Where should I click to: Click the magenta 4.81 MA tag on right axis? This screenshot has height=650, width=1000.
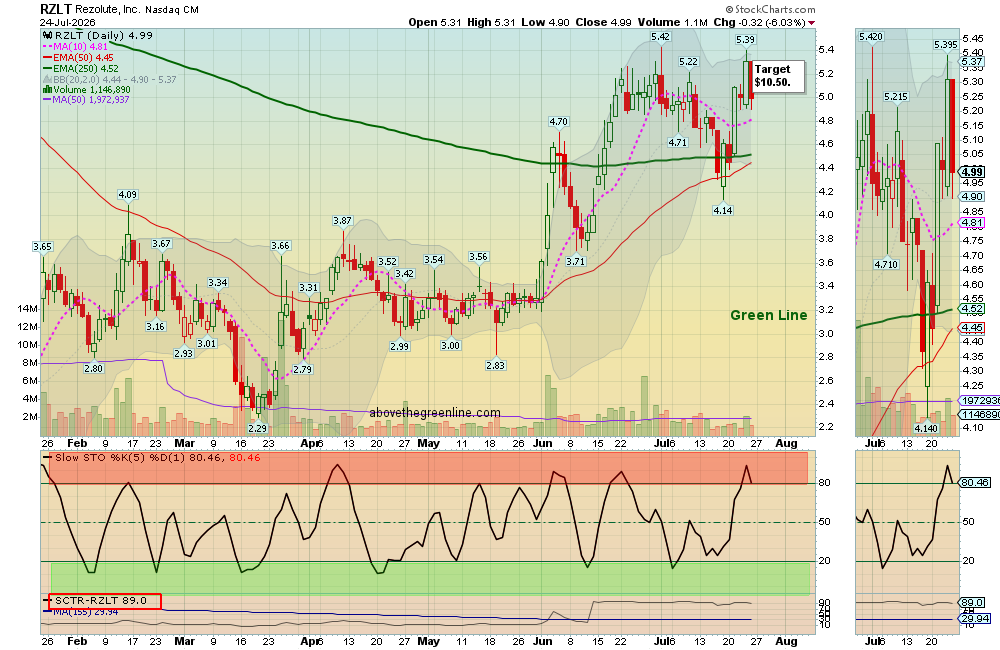coord(973,223)
